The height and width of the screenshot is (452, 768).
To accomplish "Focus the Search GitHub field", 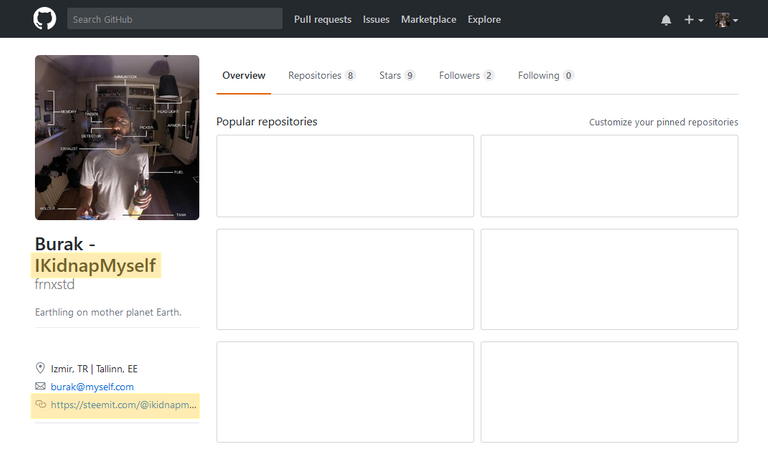I will [x=174, y=19].
